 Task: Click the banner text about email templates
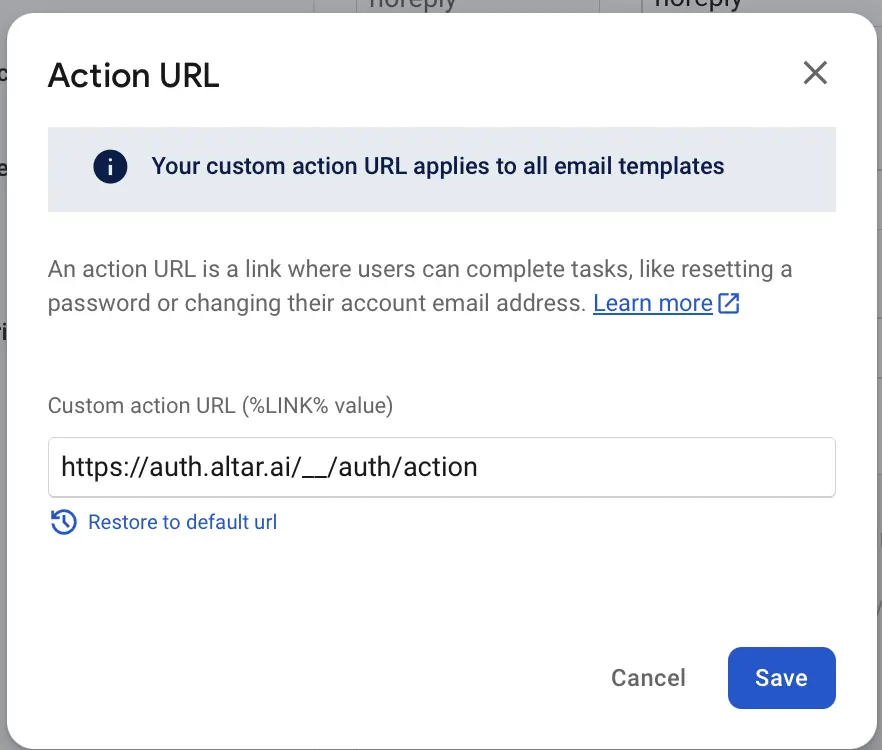click(437, 167)
